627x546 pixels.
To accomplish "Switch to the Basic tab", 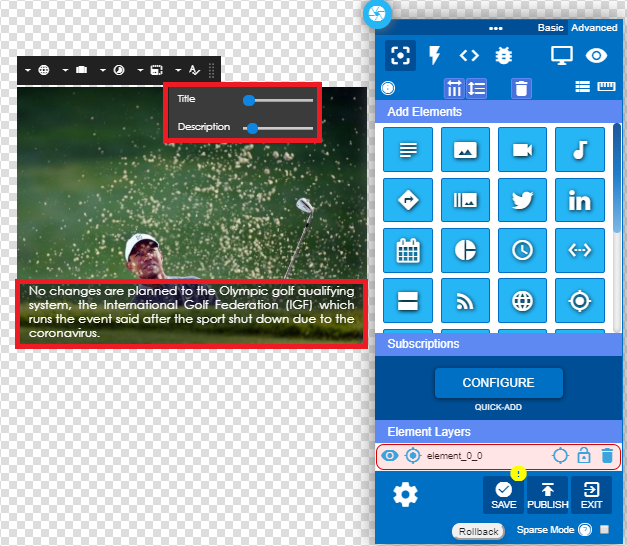I will click(x=551, y=28).
